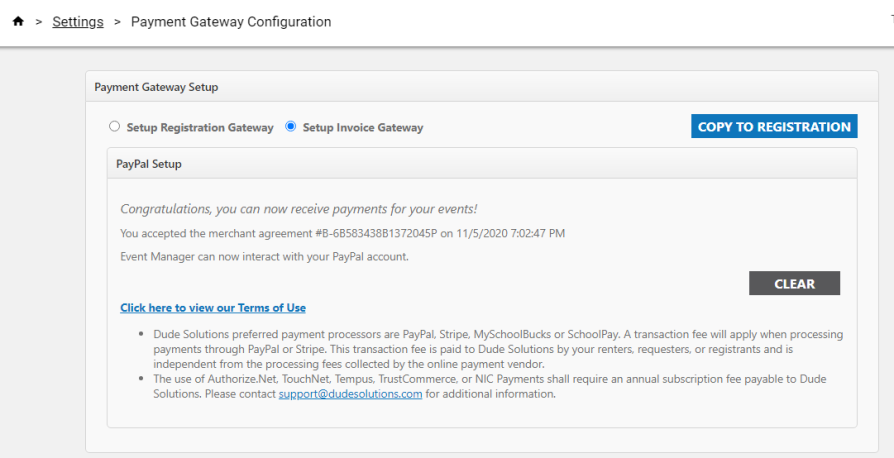This screenshot has height=458, width=894.
Task: Click the bullet about preferred payment processors
Action: [x=498, y=349]
